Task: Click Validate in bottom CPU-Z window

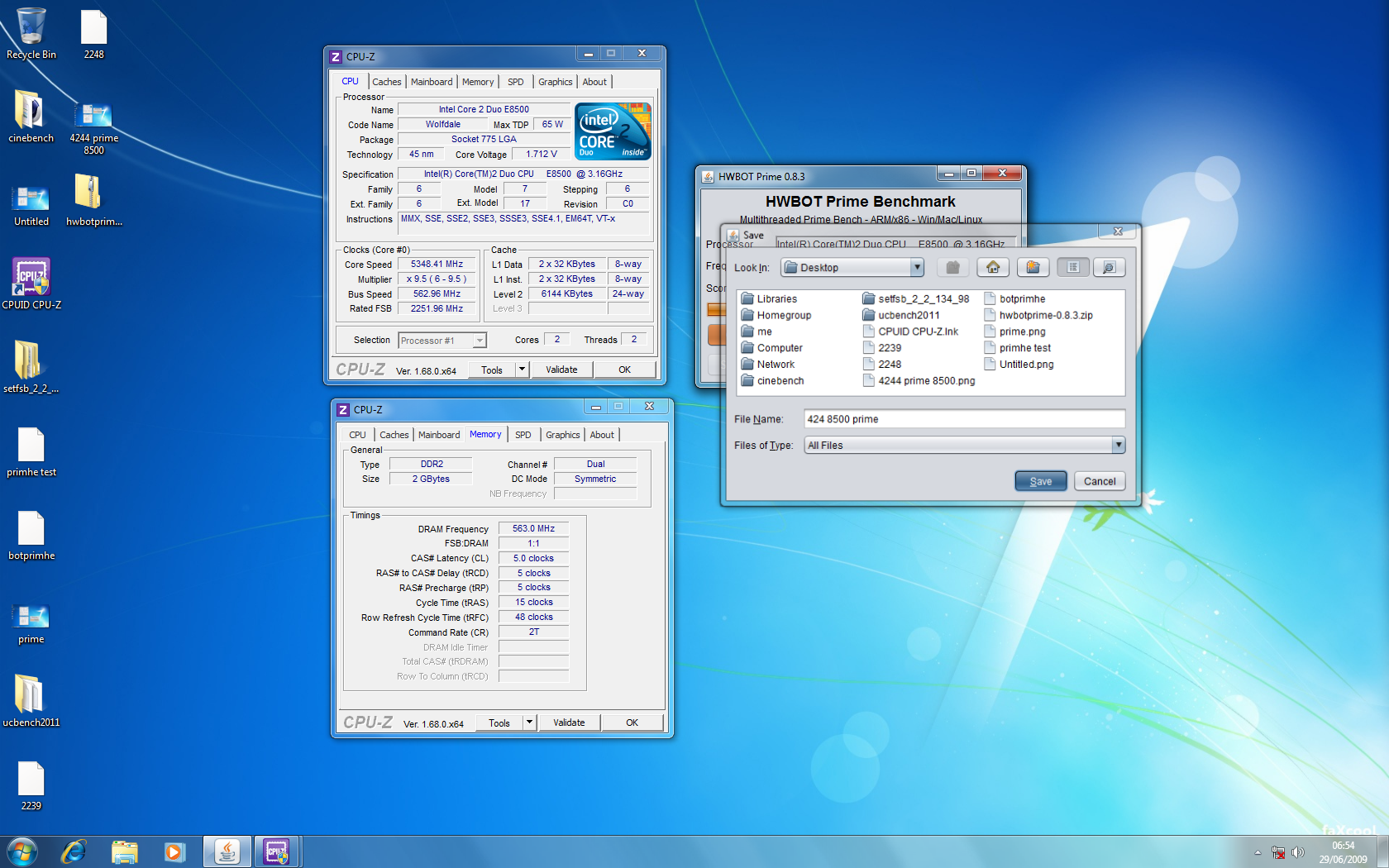Action: (569, 723)
